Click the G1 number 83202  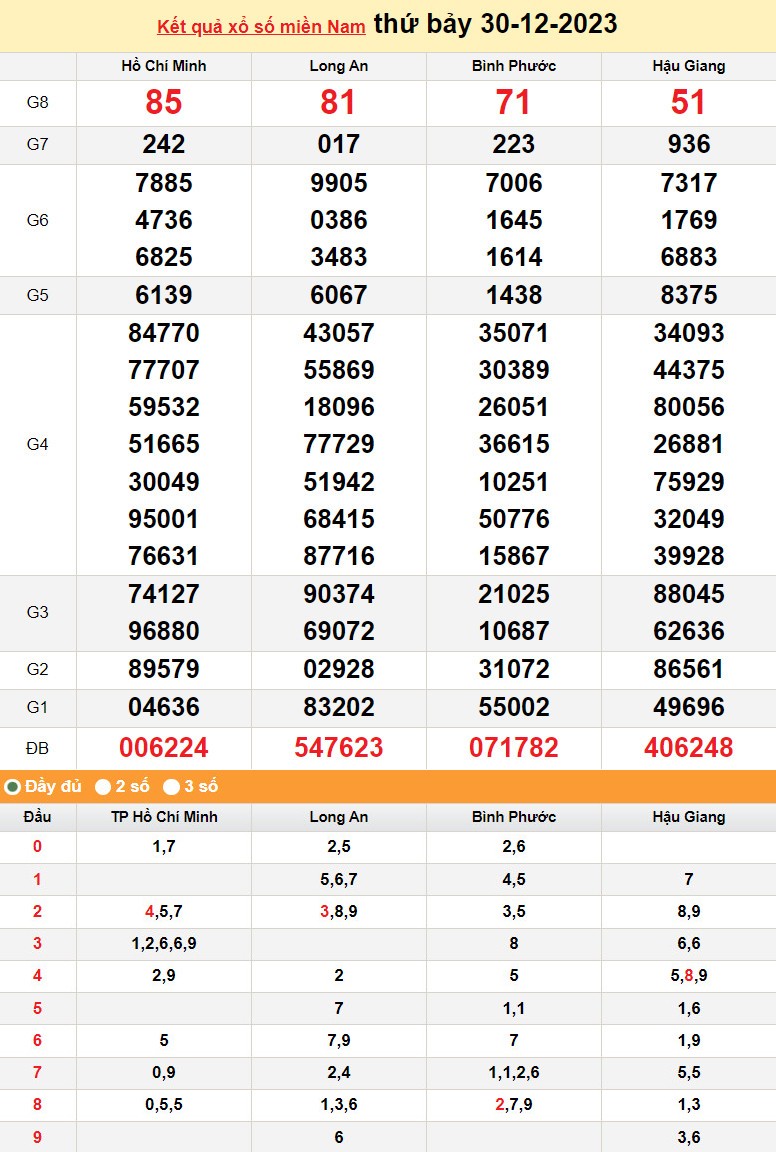(339, 707)
